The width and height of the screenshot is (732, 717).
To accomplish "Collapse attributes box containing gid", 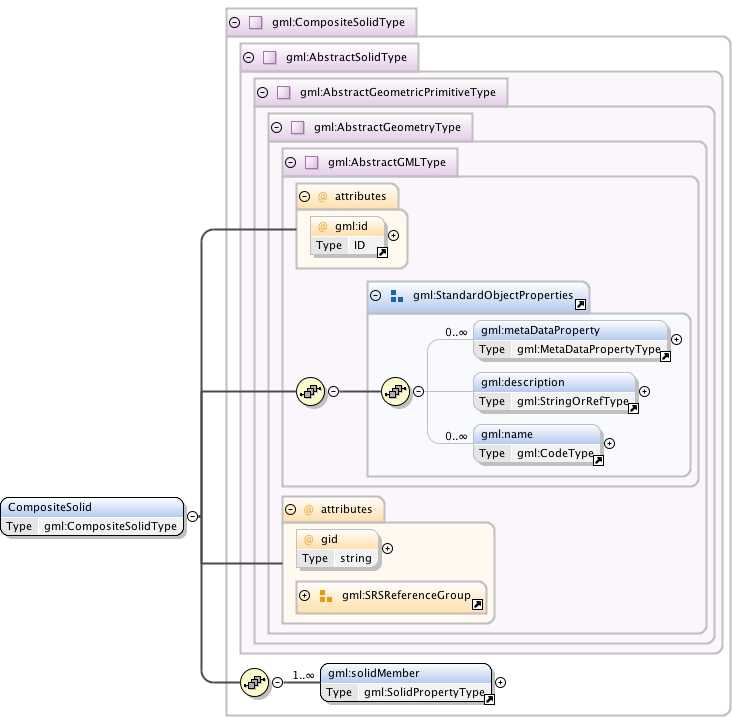I will tap(291, 509).
